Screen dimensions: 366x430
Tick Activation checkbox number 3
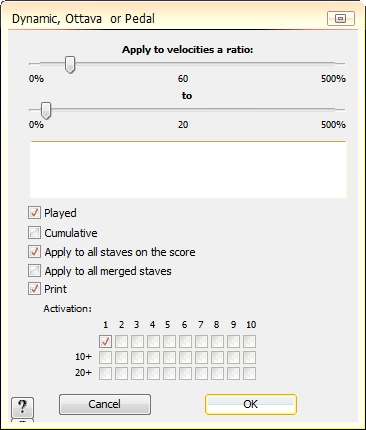137,341
